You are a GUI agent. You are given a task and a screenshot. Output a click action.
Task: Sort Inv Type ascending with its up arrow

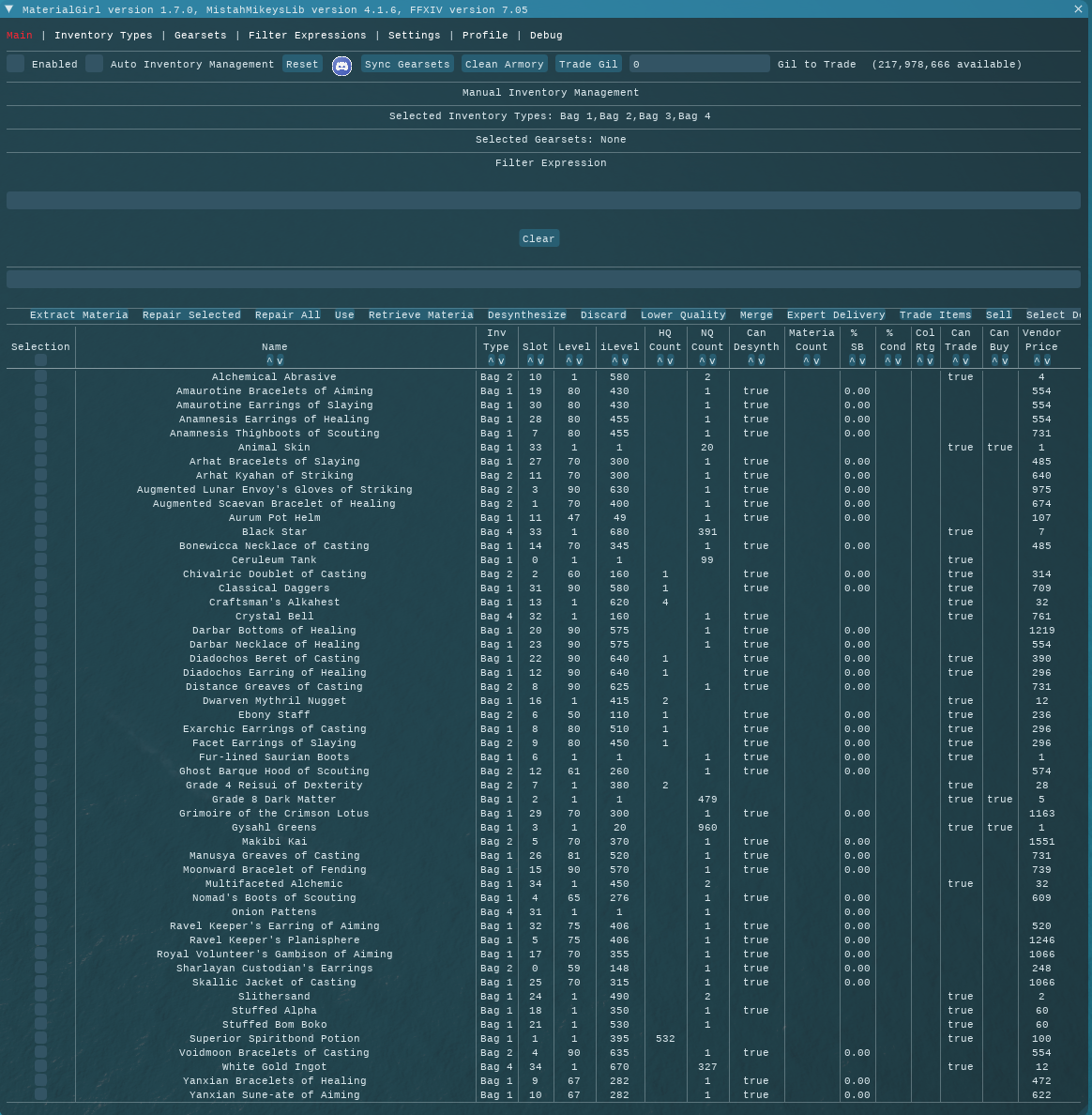(491, 361)
